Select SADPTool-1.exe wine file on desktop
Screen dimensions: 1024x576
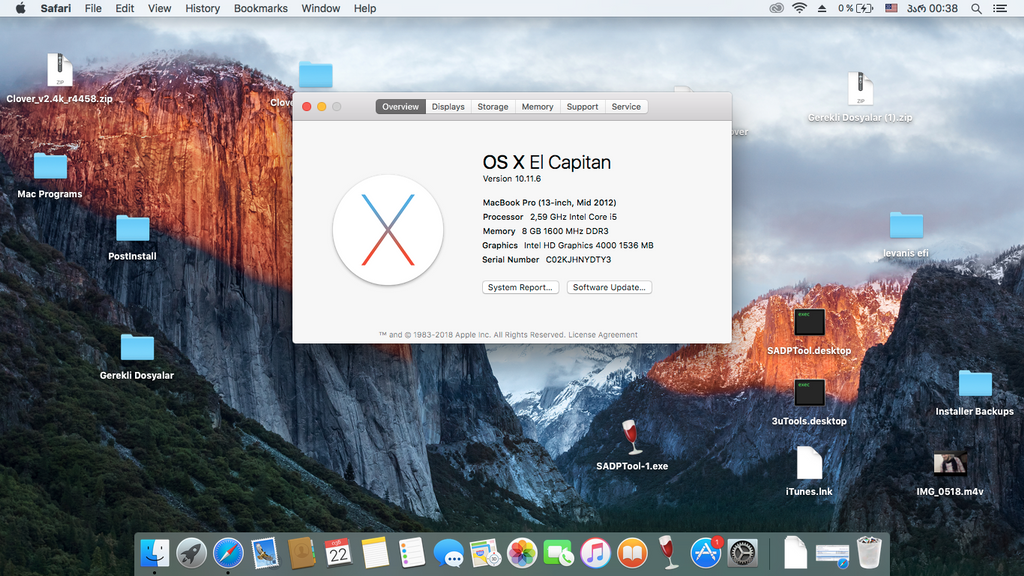(x=632, y=445)
